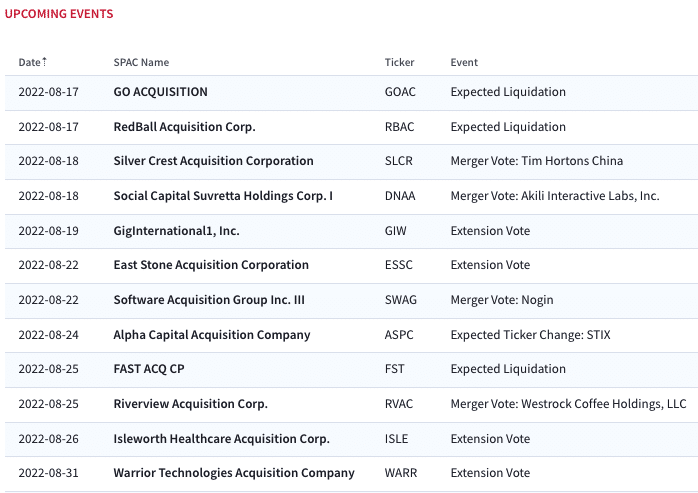This screenshot has width=698, height=493.
Task: Click date 2022-08-18 in Silver Crest row
Action: [49, 161]
